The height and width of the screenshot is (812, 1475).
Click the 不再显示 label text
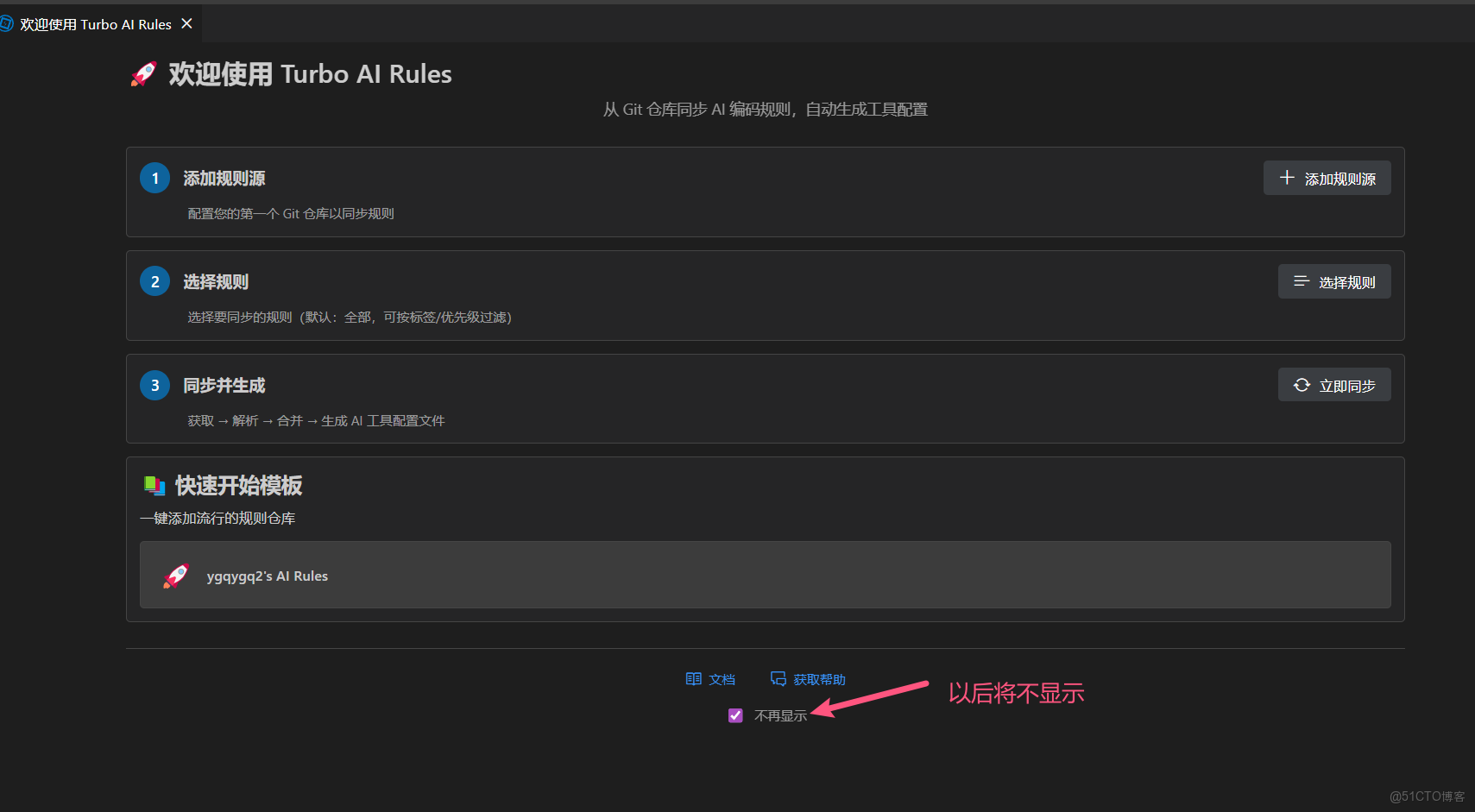point(780,716)
